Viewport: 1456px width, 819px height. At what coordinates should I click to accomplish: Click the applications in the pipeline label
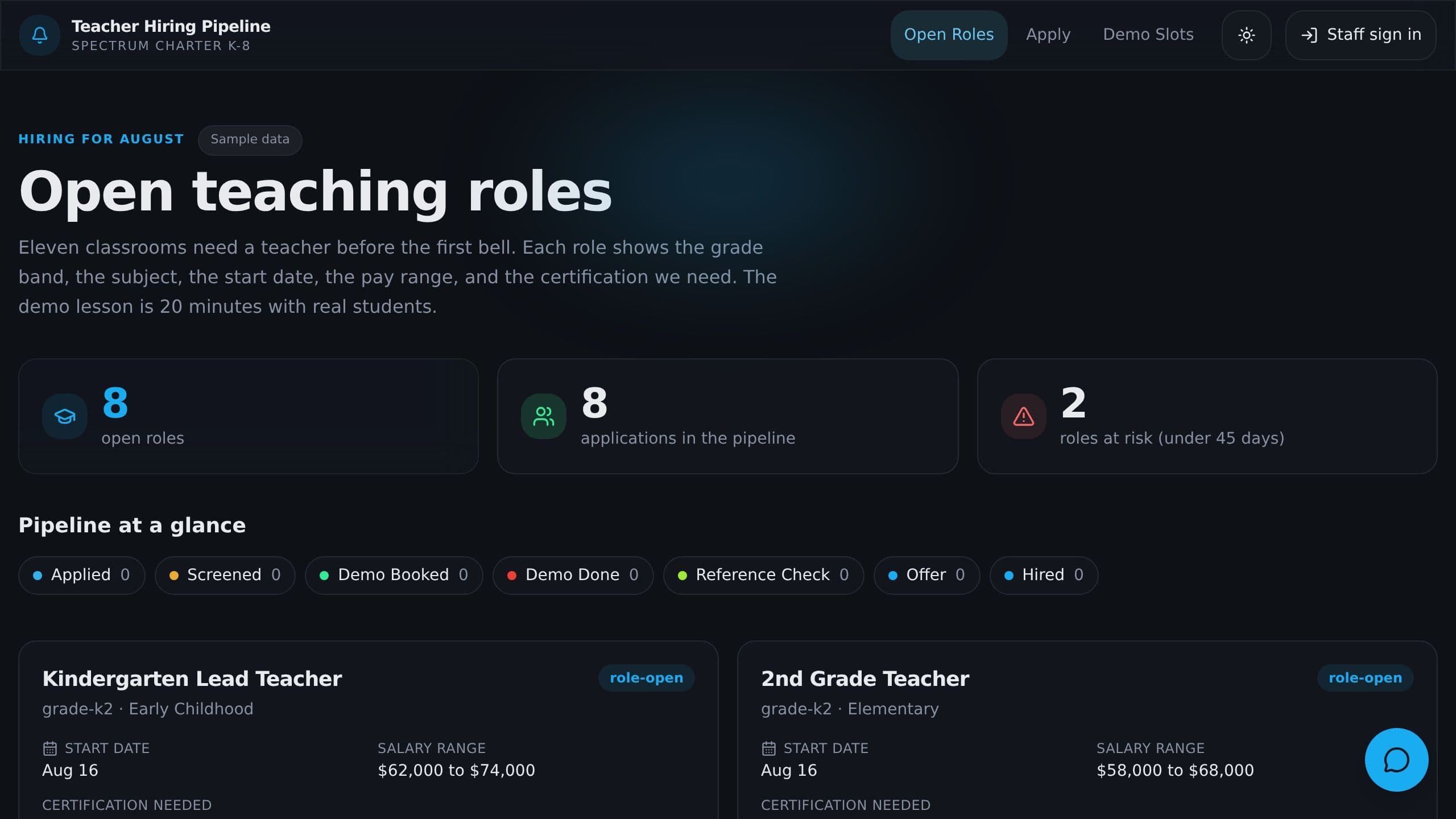tap(688, 439)
